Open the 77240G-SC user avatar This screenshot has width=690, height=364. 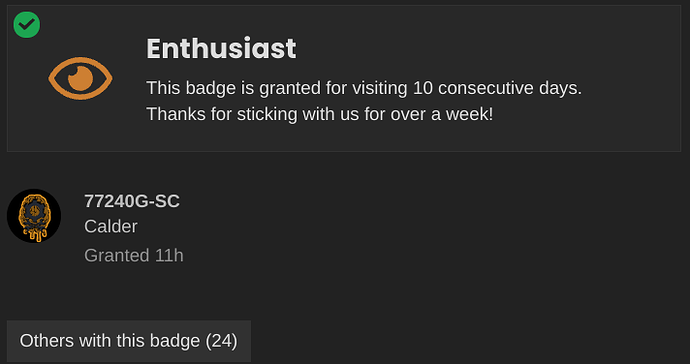point(34,216)
